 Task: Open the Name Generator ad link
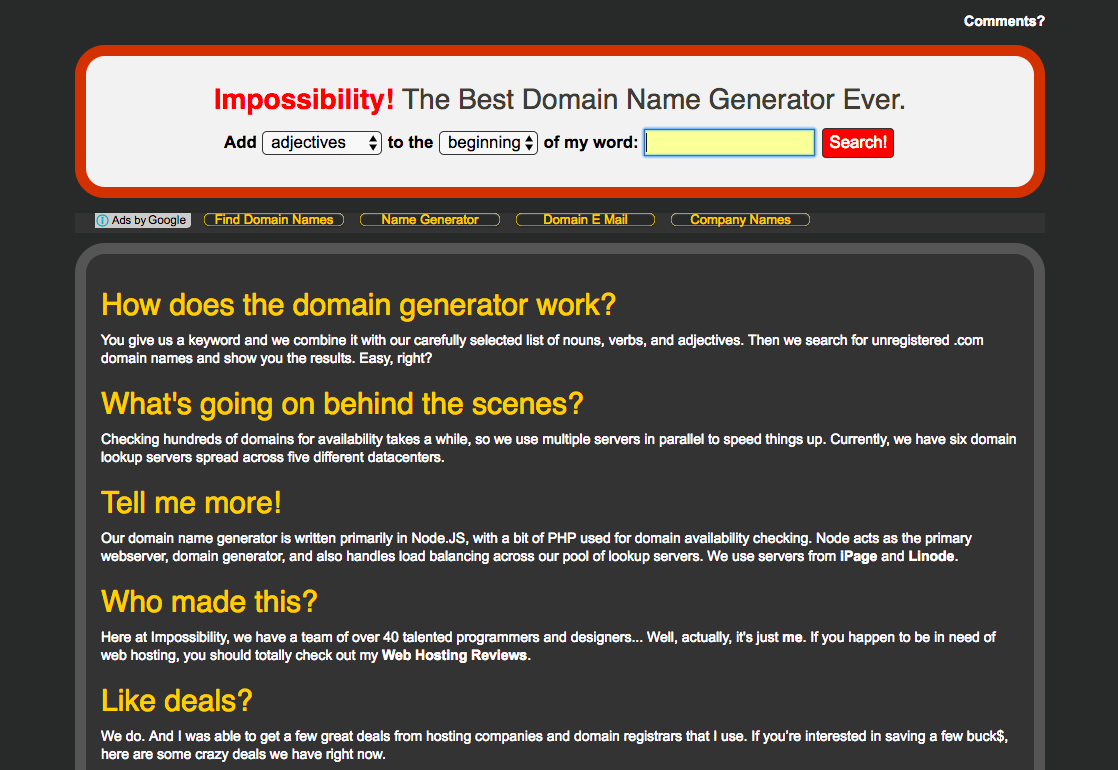pos(430,220)
